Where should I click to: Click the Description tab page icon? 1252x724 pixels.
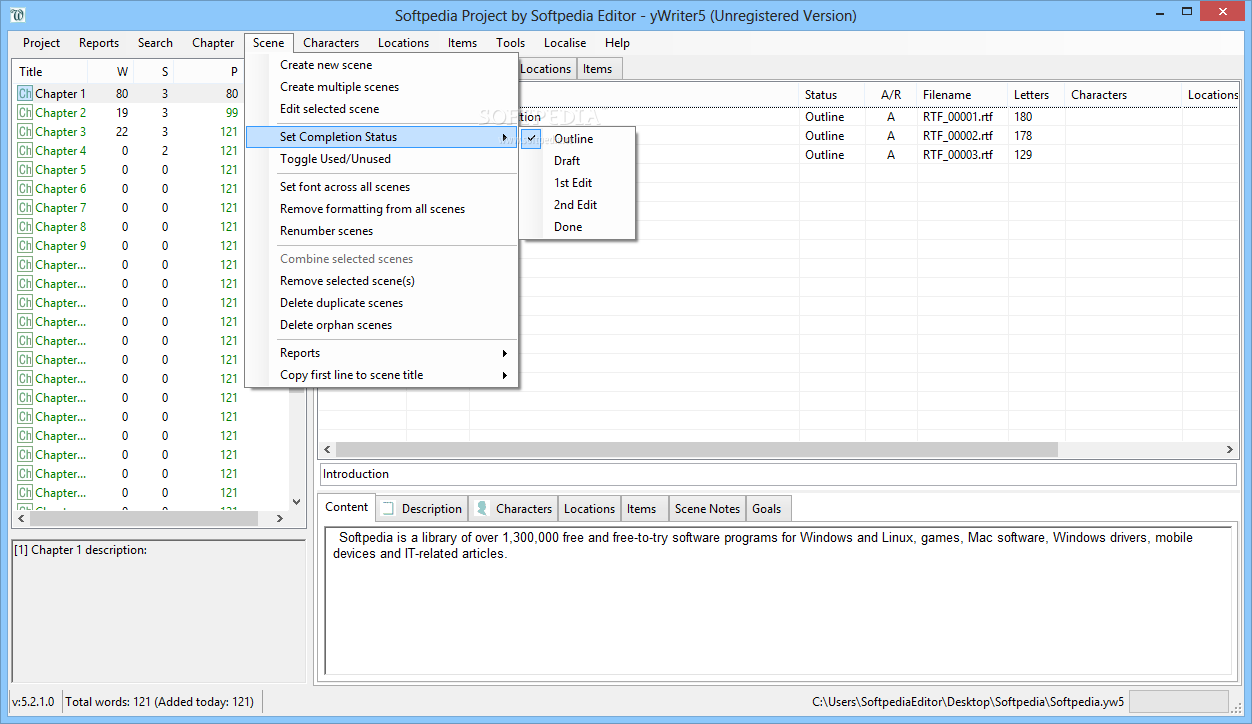388,509
